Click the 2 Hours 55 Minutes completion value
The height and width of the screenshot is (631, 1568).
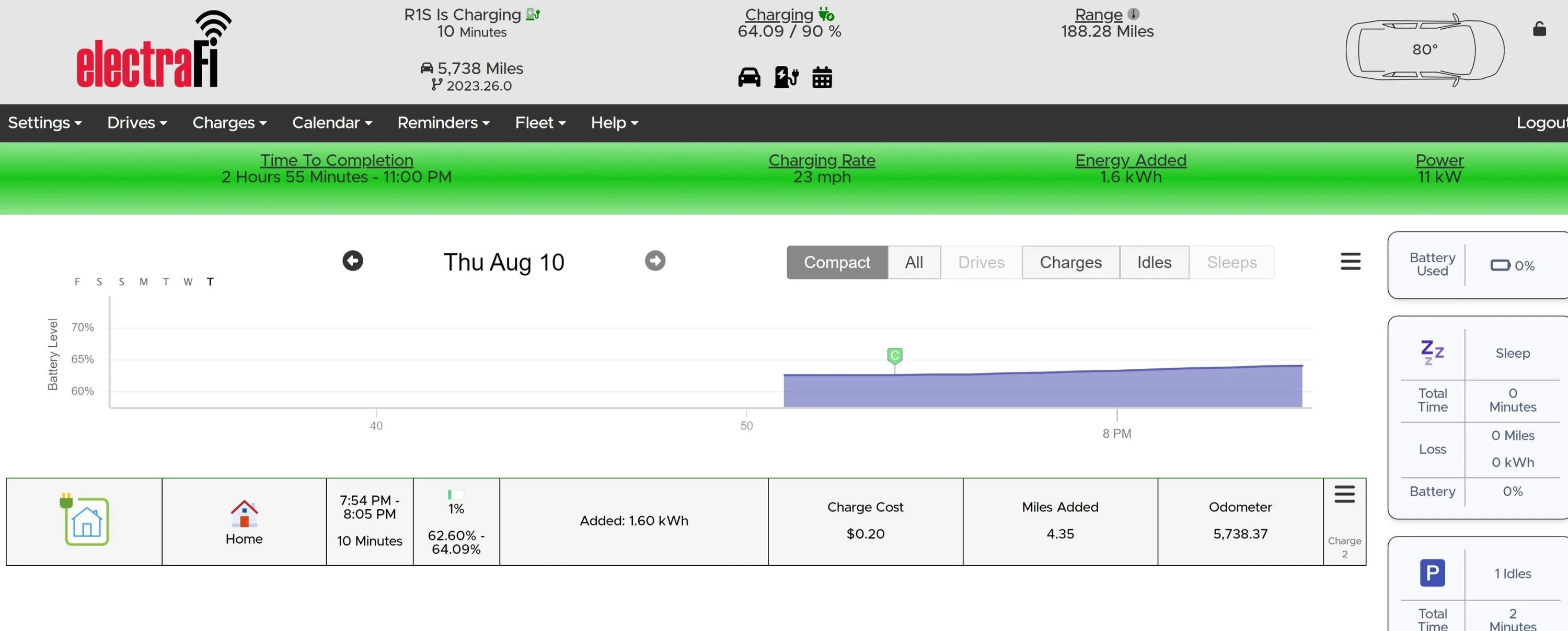point(336,177)
